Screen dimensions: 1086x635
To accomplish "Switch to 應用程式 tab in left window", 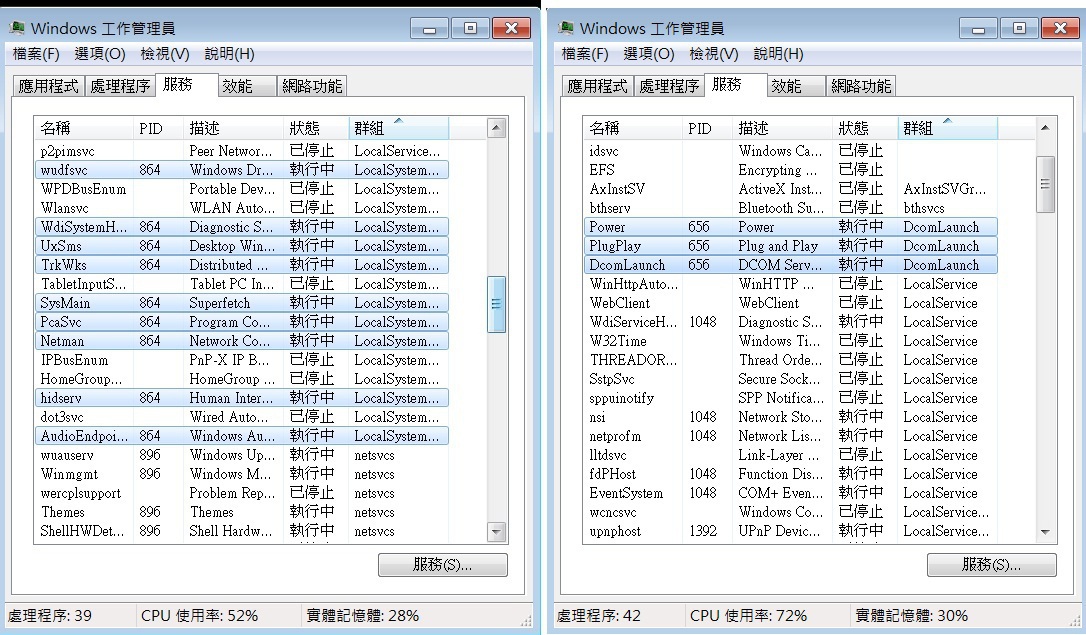I will pos(48,86).
